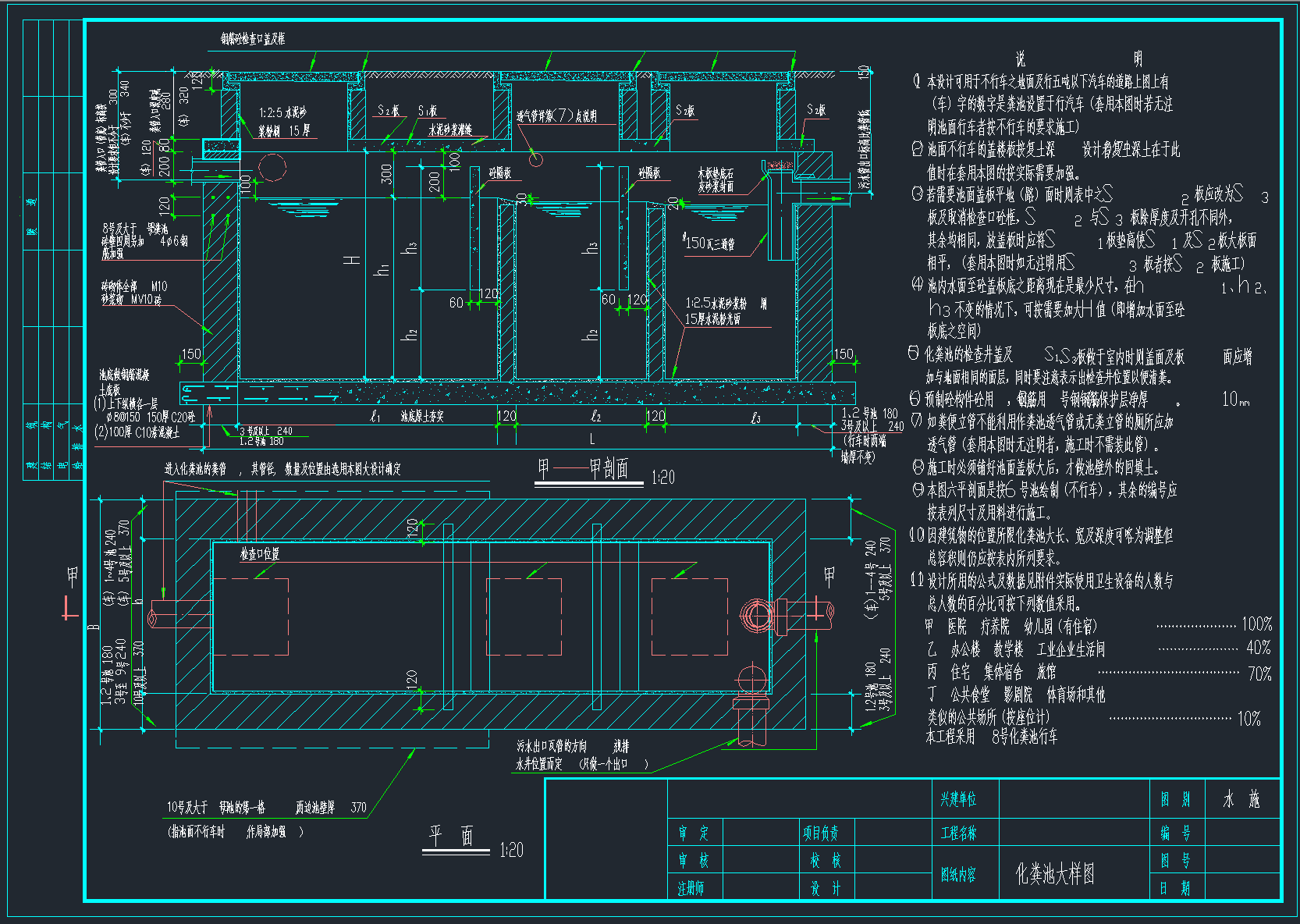The width and height of the screenshot is (1300, 924).
Task: Click the 1:20 scale beside '甲—甲剖面'
Action: [663, 477]
